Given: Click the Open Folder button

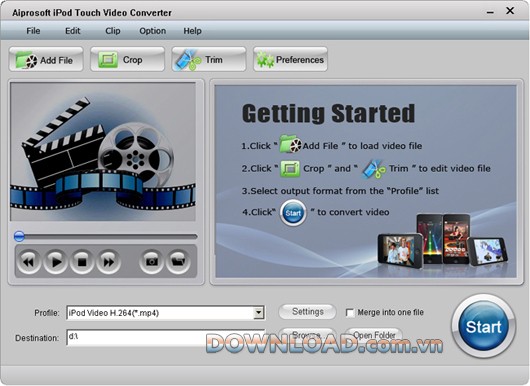Looking at the screenshot, I should point(374,335).
